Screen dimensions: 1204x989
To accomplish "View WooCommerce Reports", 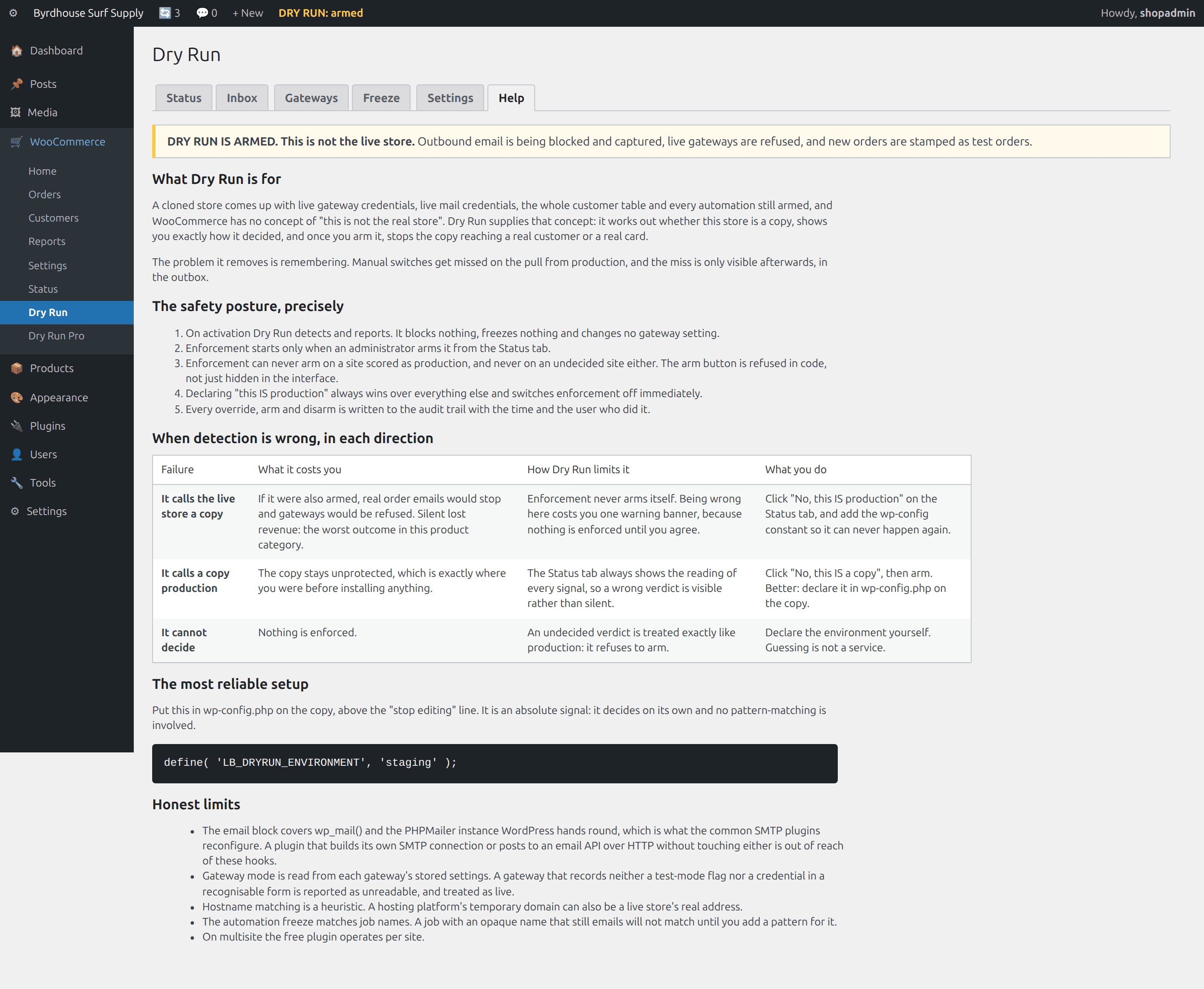I will pos(66,242).
